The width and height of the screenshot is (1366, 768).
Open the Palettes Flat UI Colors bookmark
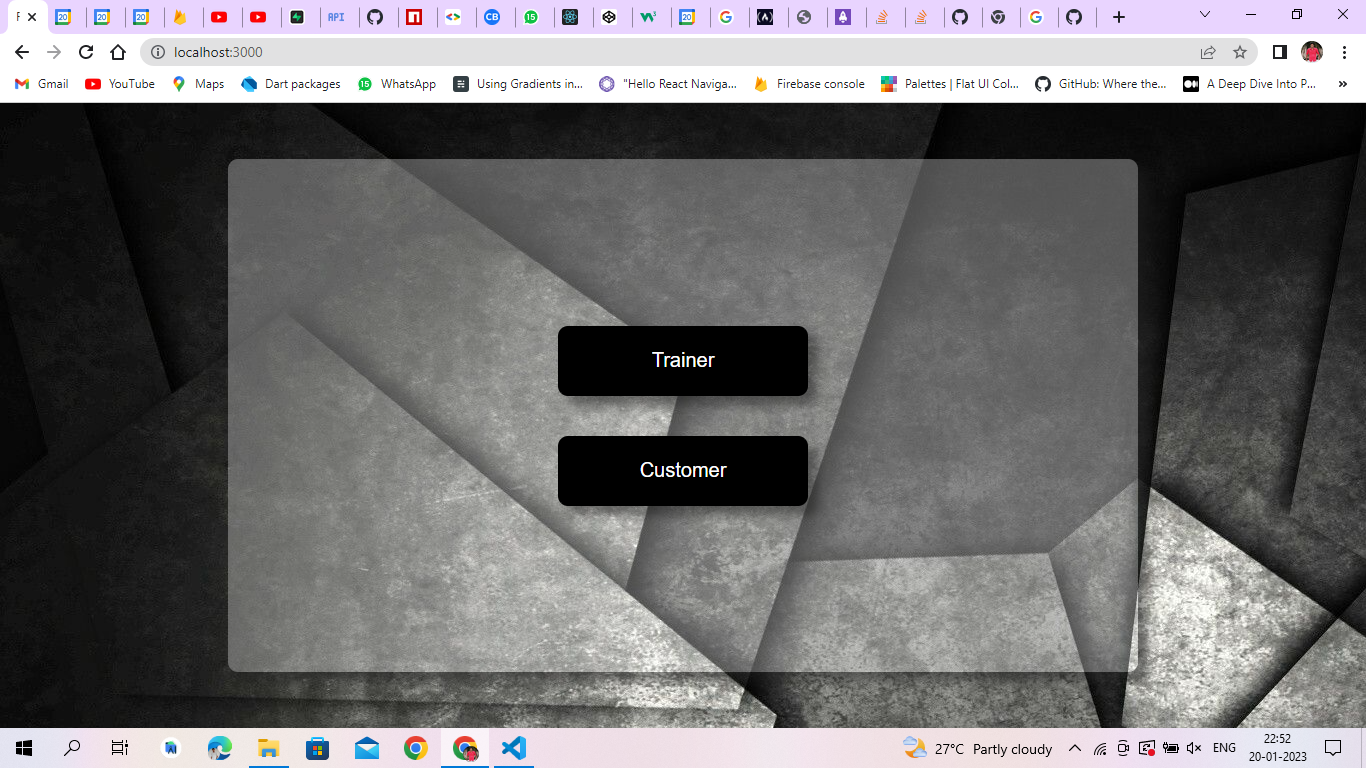(950, 84)
